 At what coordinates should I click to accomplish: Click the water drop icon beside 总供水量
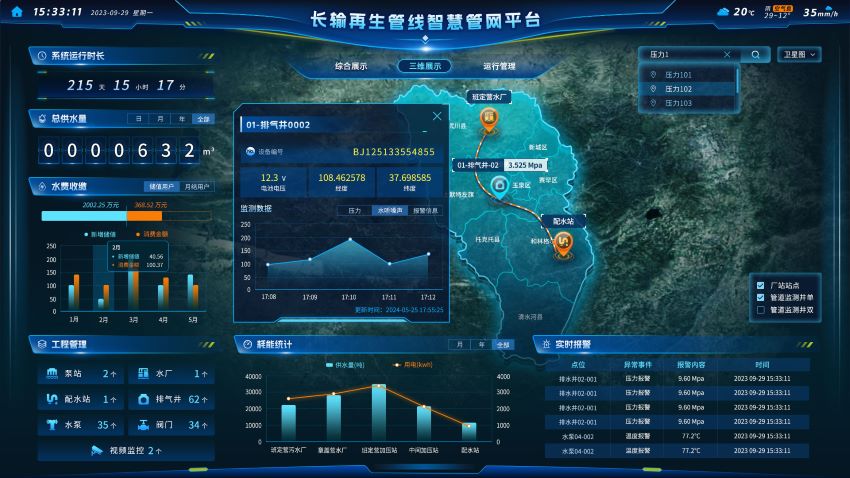pos(42,118)
